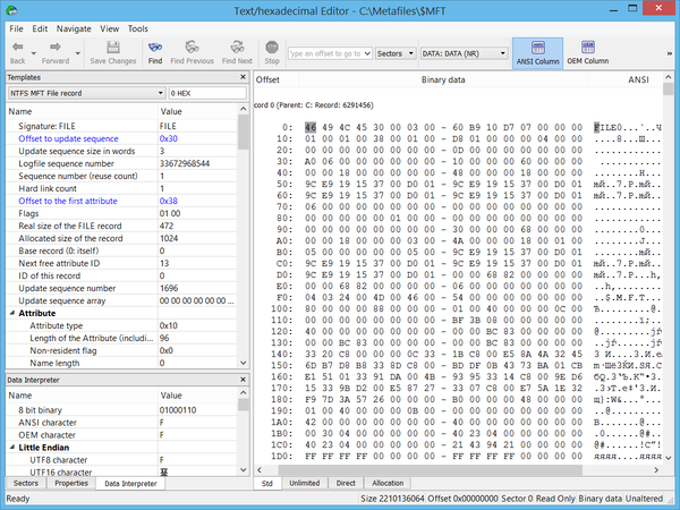
Task: Show more toolbar items via overflow chevron
Action: [x=669, y=53]
